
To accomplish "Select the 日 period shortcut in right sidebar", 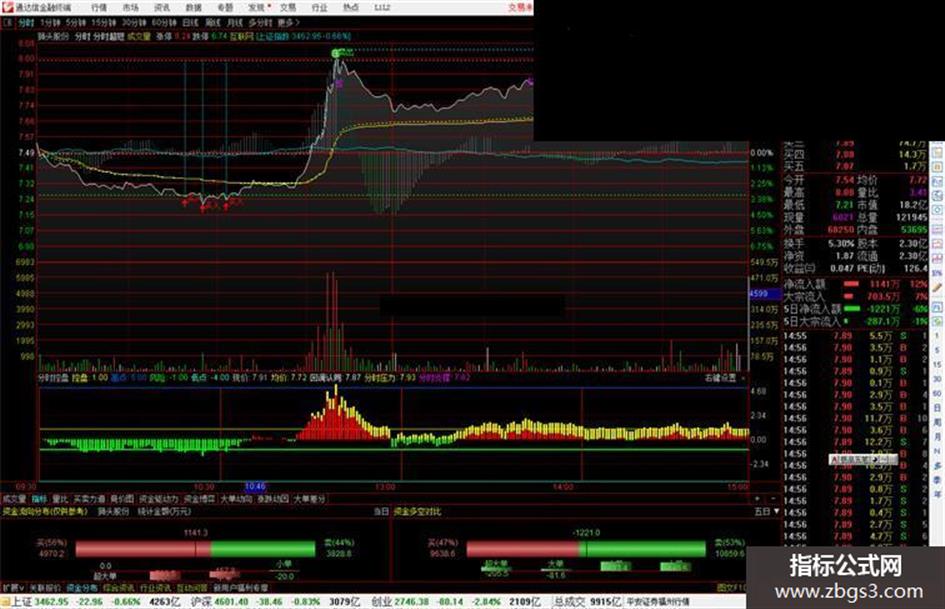I will [937, 408].
